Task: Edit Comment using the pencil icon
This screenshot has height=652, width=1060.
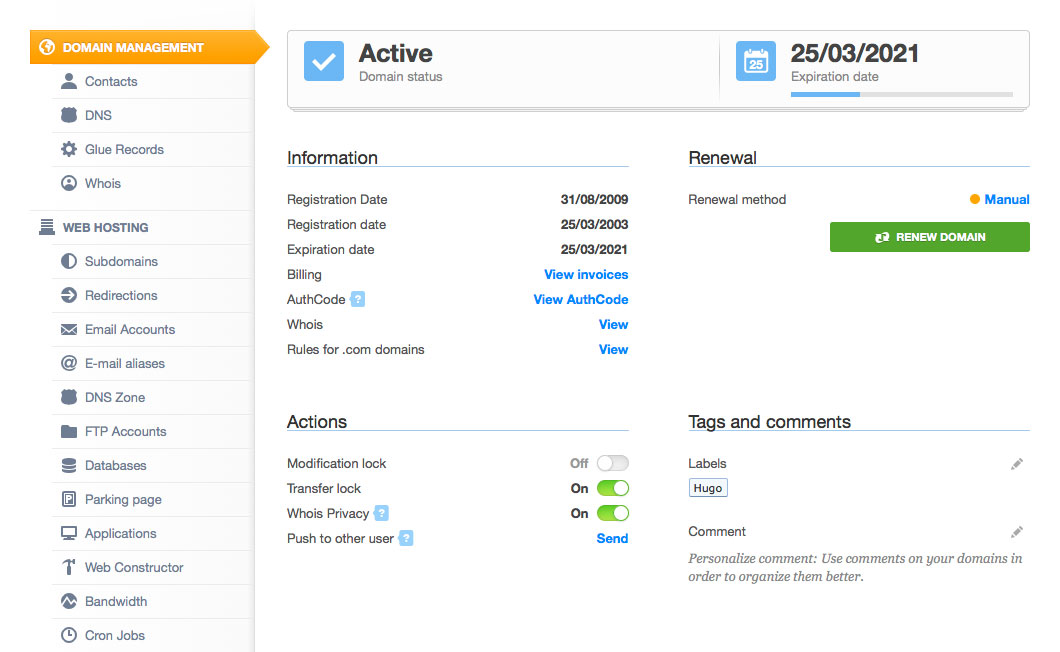Action: pos(1017,532)
